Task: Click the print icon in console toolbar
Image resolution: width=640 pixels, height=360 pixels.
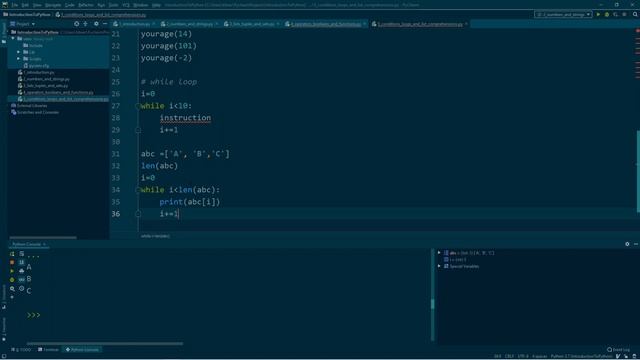Action: 22,271
